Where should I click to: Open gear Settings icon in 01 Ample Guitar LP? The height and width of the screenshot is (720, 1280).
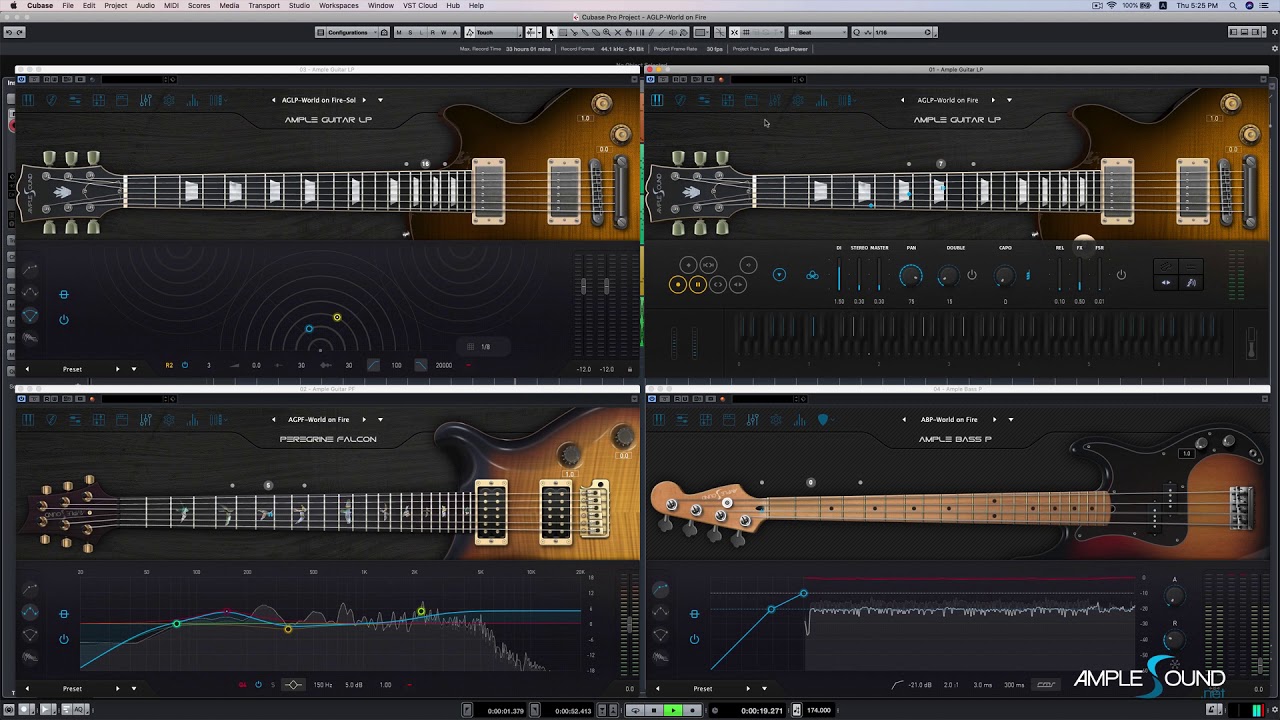(798, 100)
